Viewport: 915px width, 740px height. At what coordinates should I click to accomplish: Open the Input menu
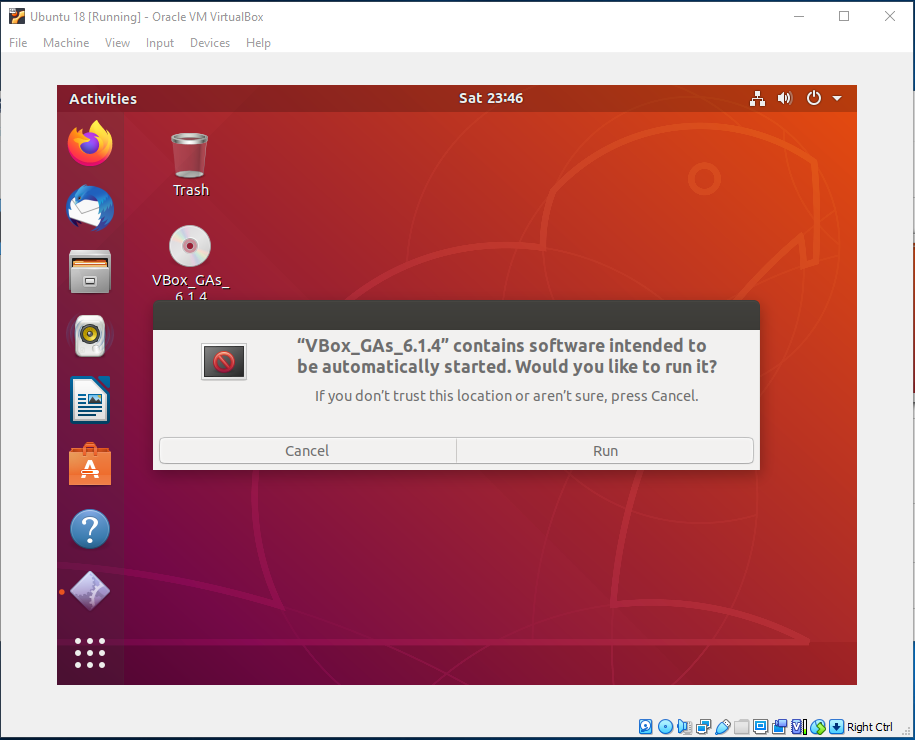pos(160,43)
